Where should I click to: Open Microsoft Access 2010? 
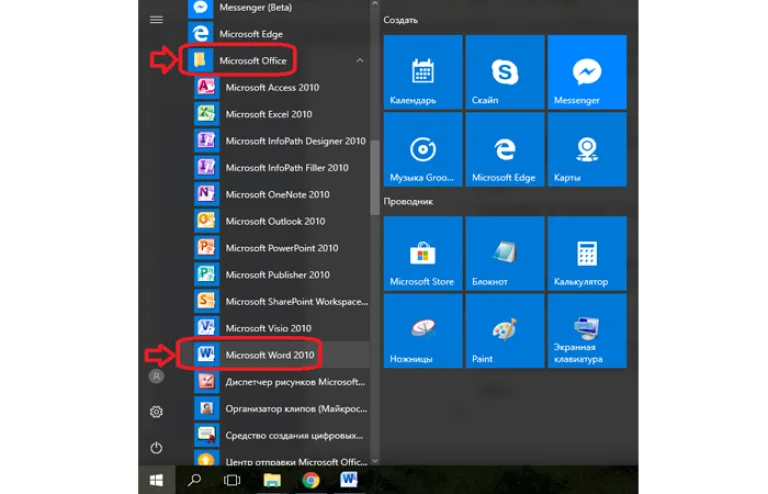282,87
